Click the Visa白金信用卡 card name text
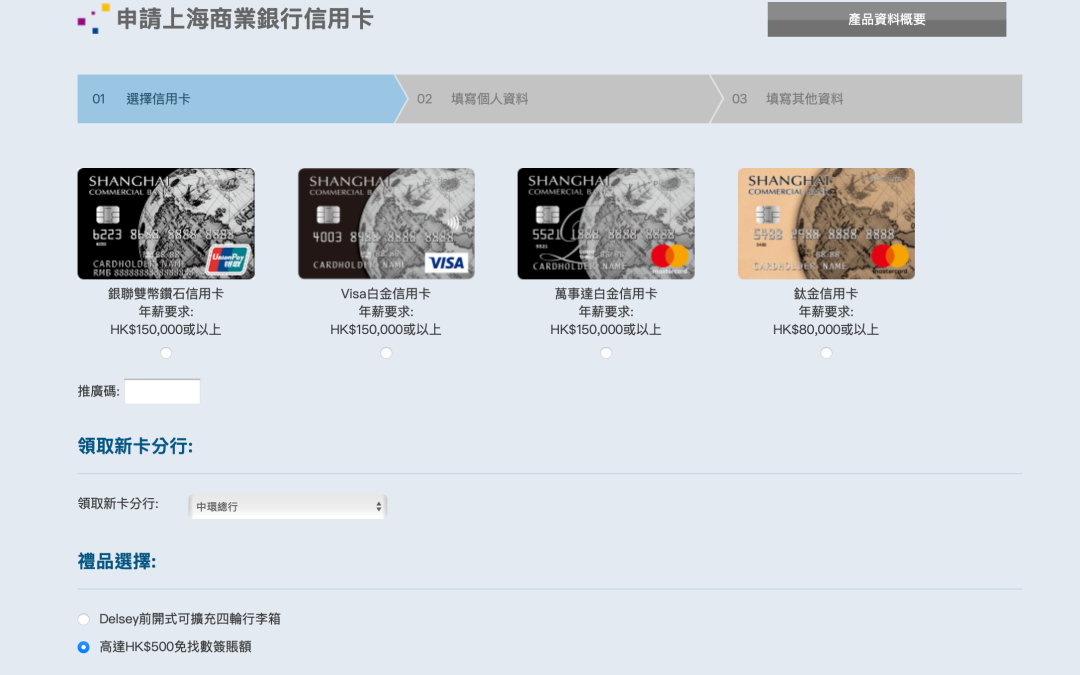Viewport: 1080px width, 675px height. pos(386,293)
